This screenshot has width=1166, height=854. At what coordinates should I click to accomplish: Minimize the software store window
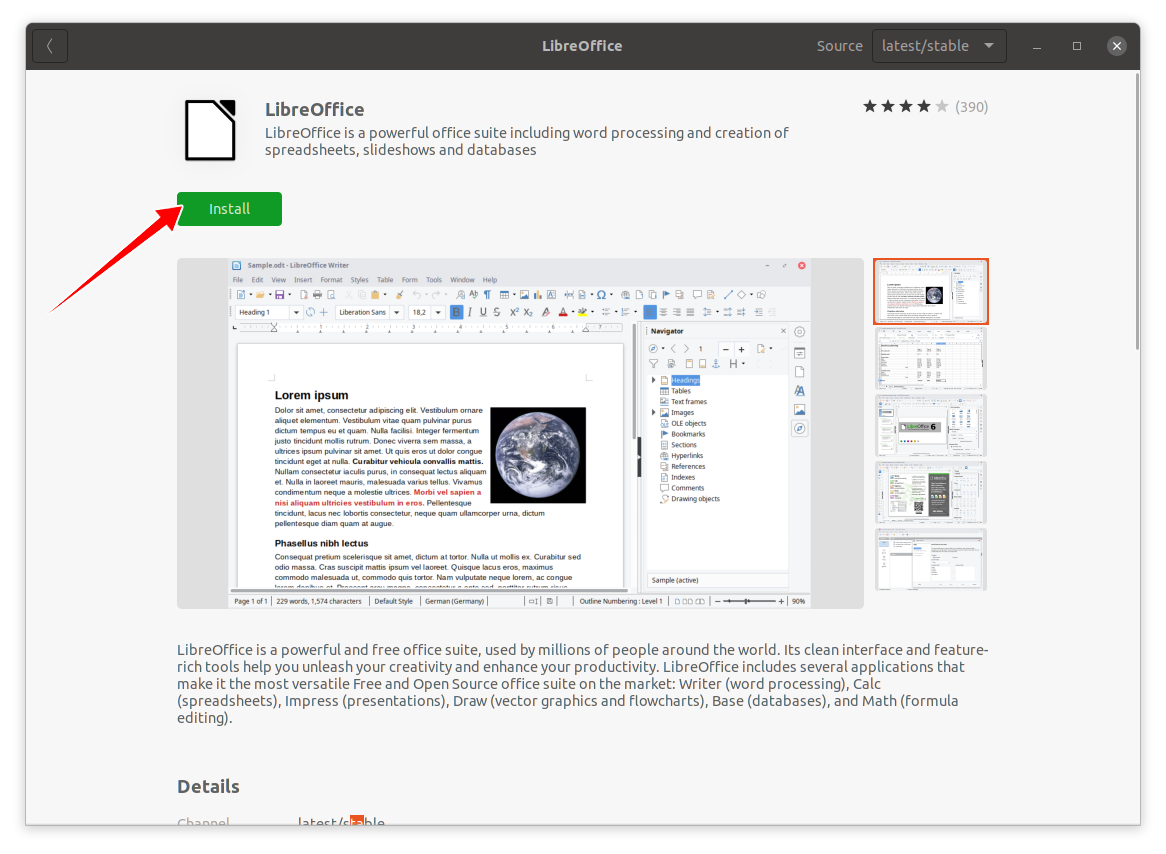1037,46
